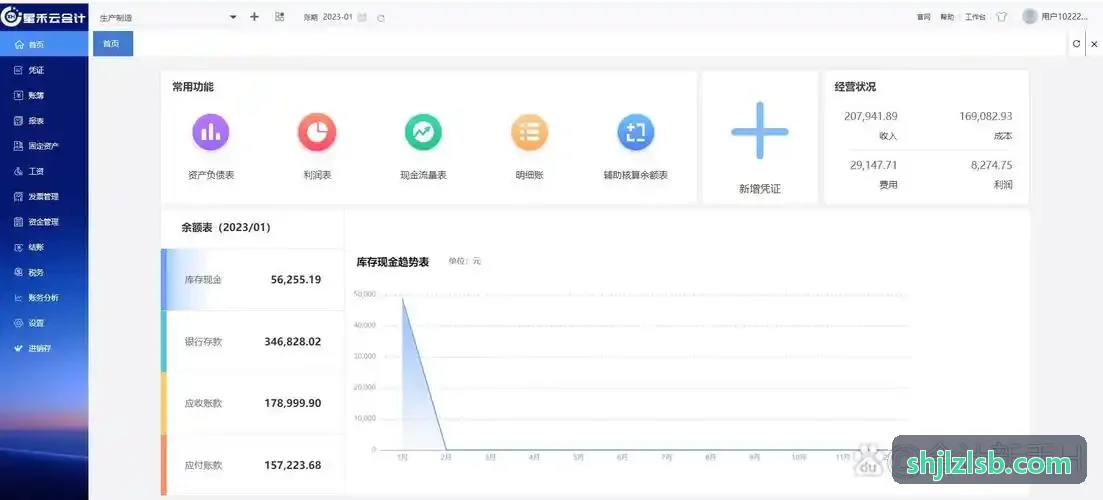
Task: Open 结账 in the sidebar
Action: pyautogui.click(x=44, y=248)
